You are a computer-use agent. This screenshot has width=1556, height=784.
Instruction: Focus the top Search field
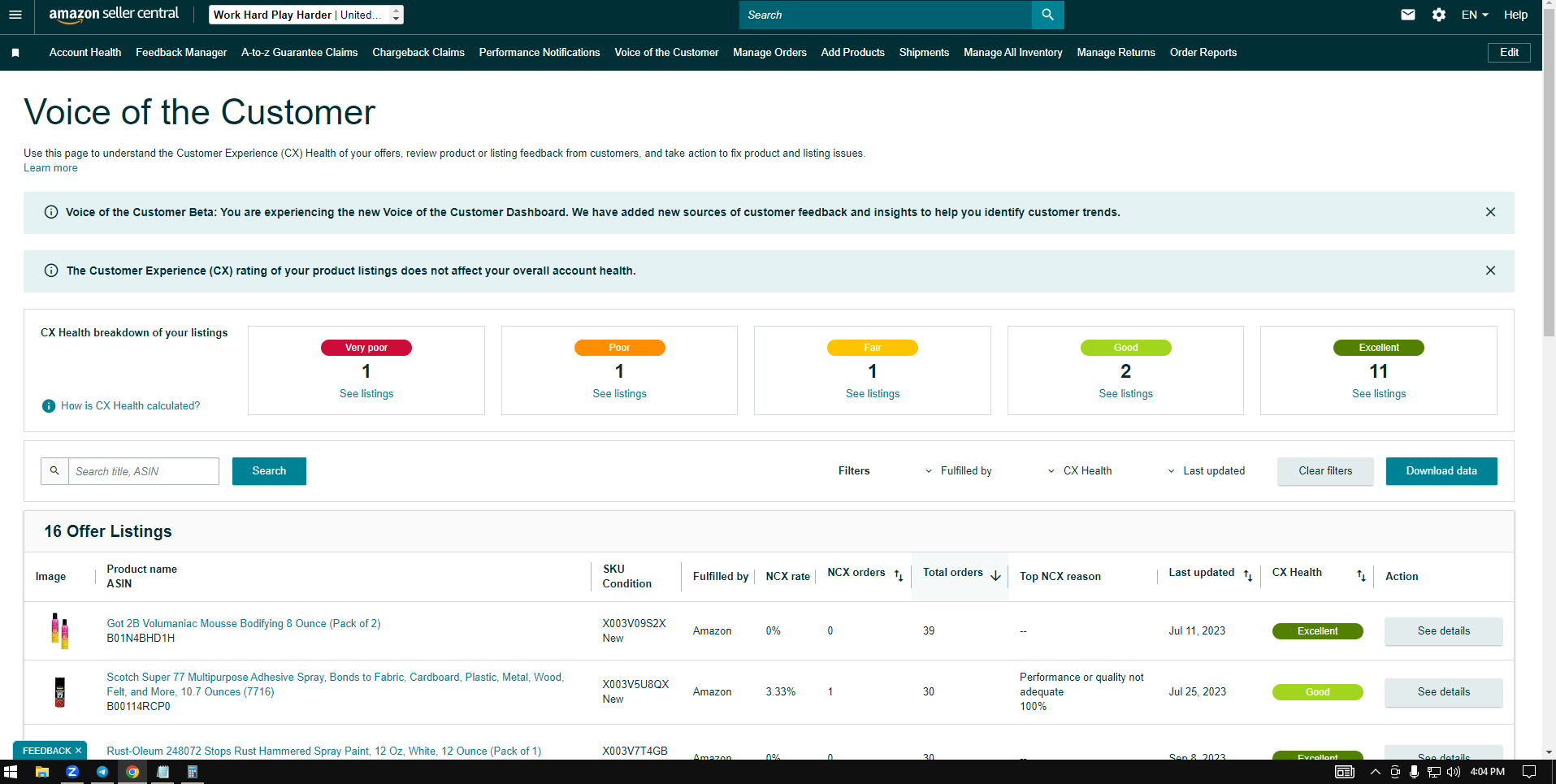[x=886, y=15]
